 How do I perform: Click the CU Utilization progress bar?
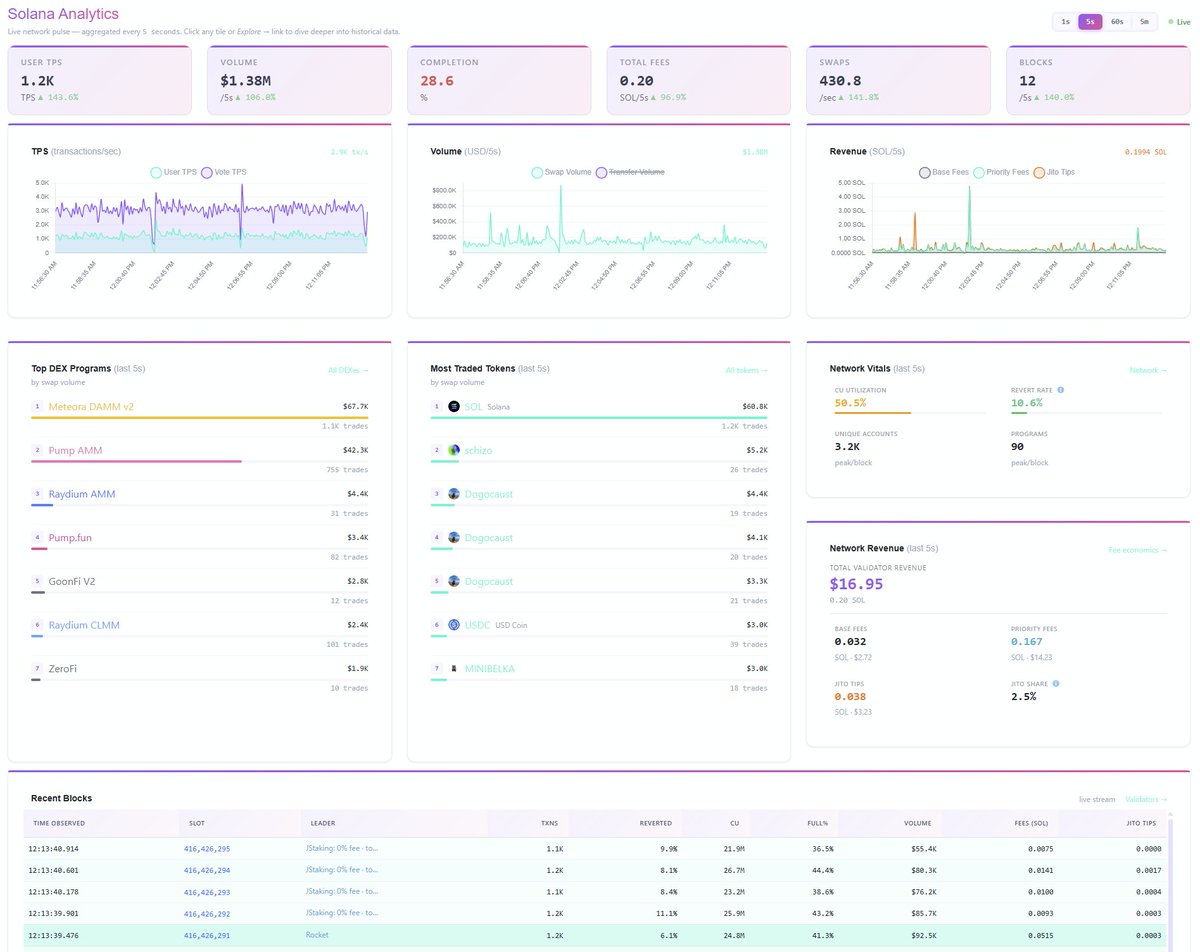910,413
